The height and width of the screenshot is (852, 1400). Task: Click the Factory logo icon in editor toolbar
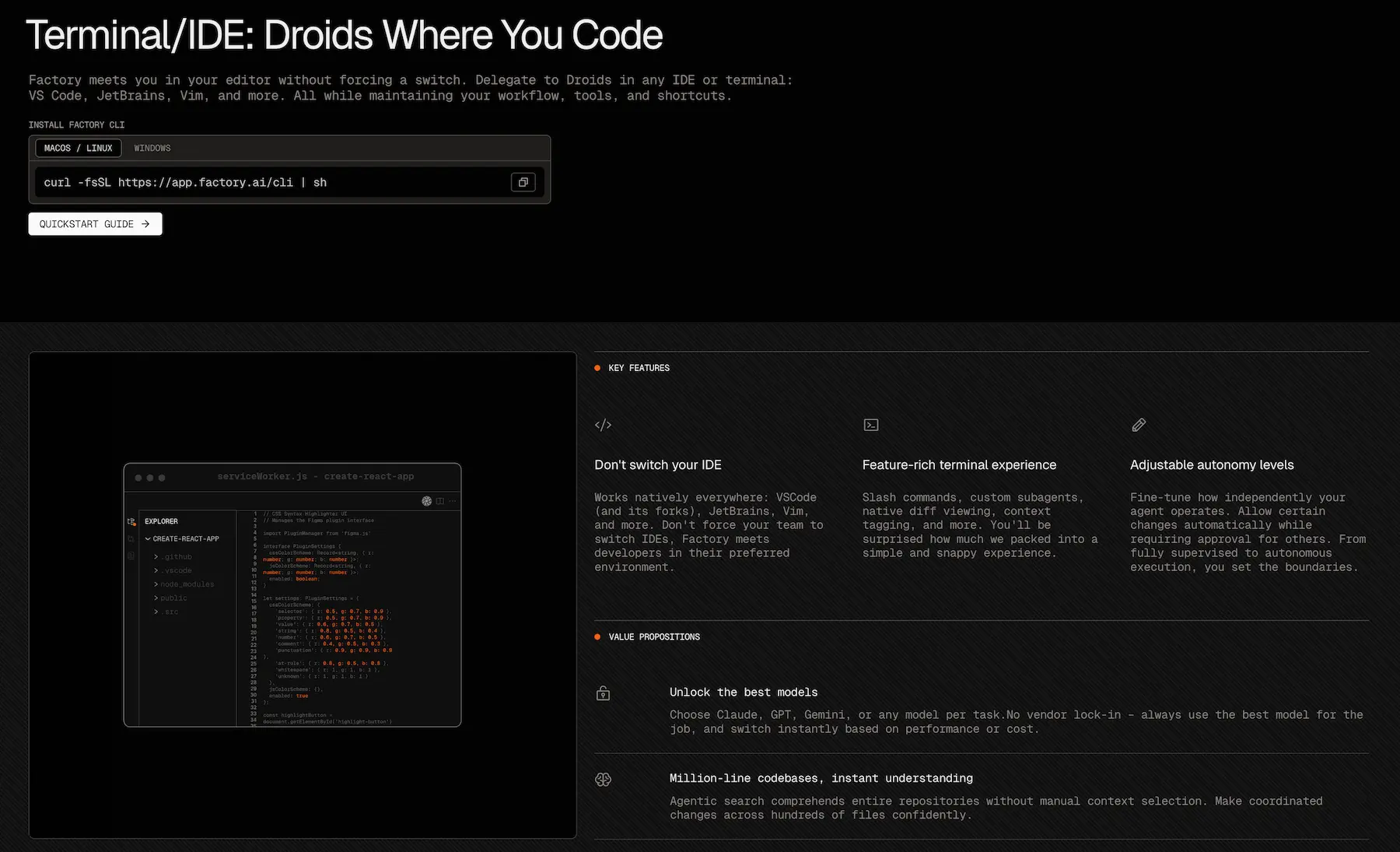[426, 501]
